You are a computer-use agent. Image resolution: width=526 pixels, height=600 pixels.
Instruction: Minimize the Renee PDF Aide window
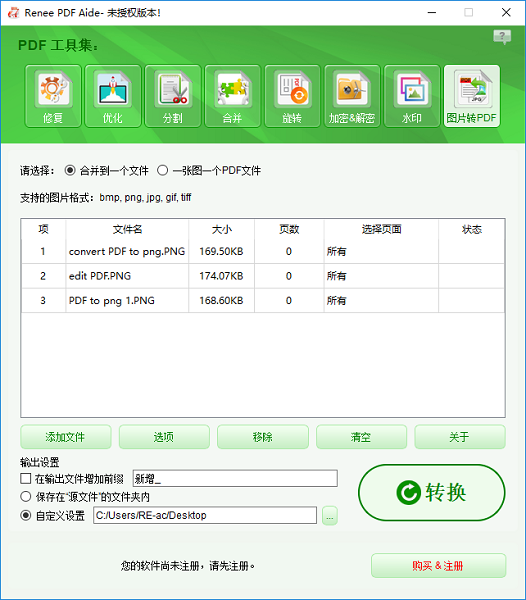pyautogui.click(x=432, y=13)
